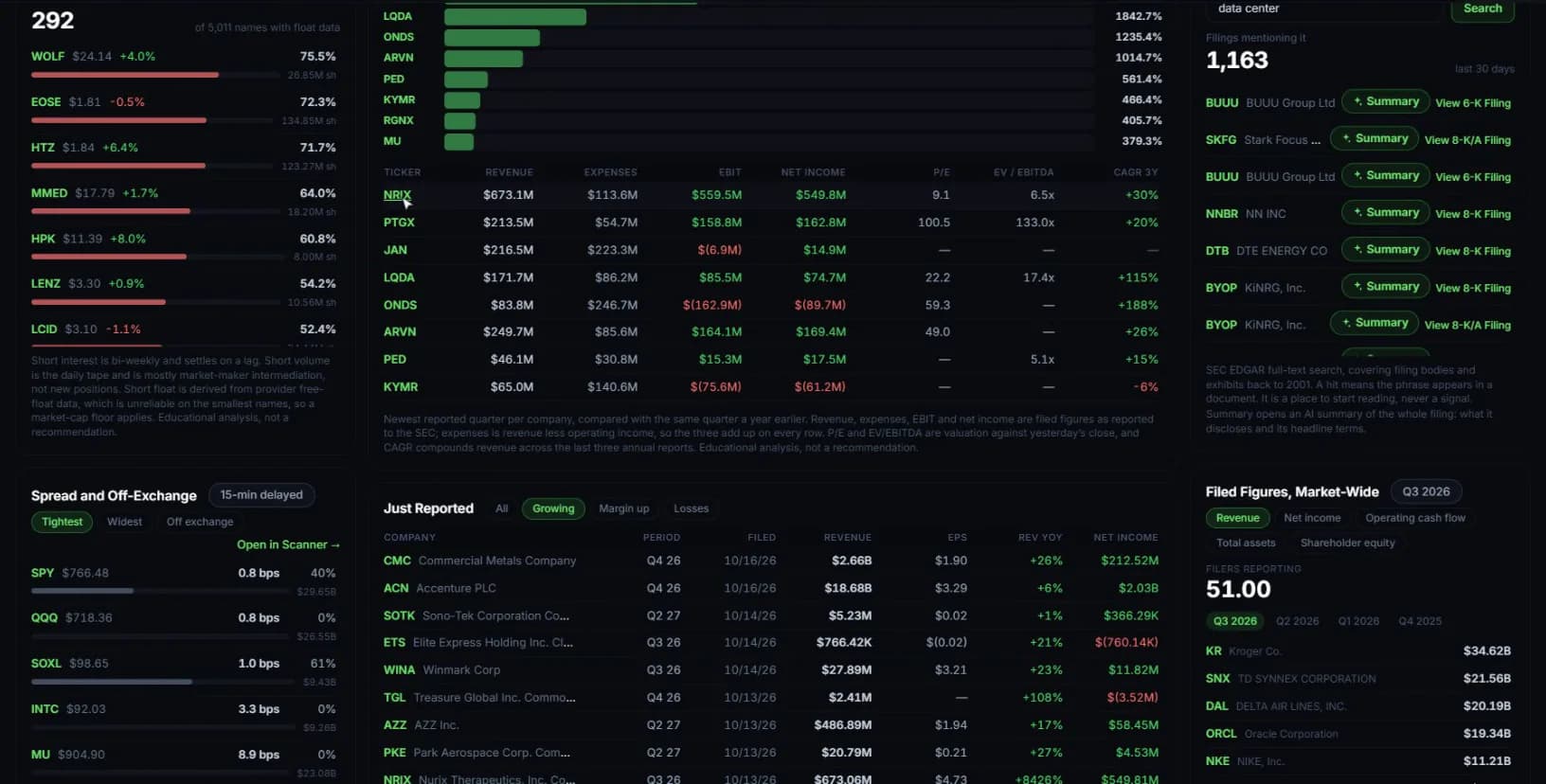Click the sparkle icon in SKFG's Summary button
Image resolution: width=1546 pixels, height=784 pixels.
tap(1346, 138)
